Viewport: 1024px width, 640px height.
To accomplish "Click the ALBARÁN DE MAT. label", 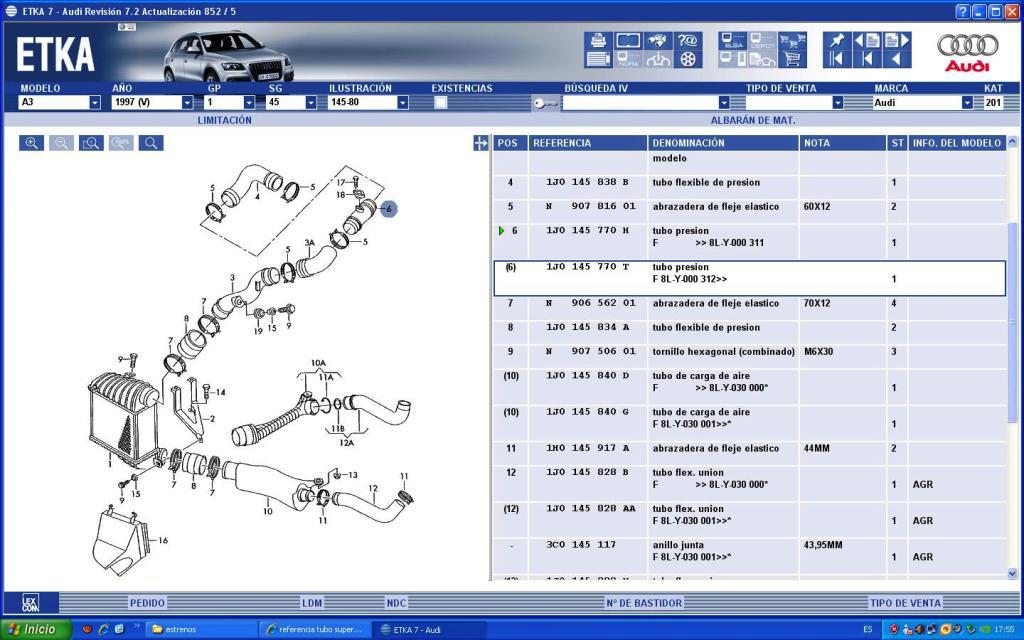I will click(x=753, y=120).
